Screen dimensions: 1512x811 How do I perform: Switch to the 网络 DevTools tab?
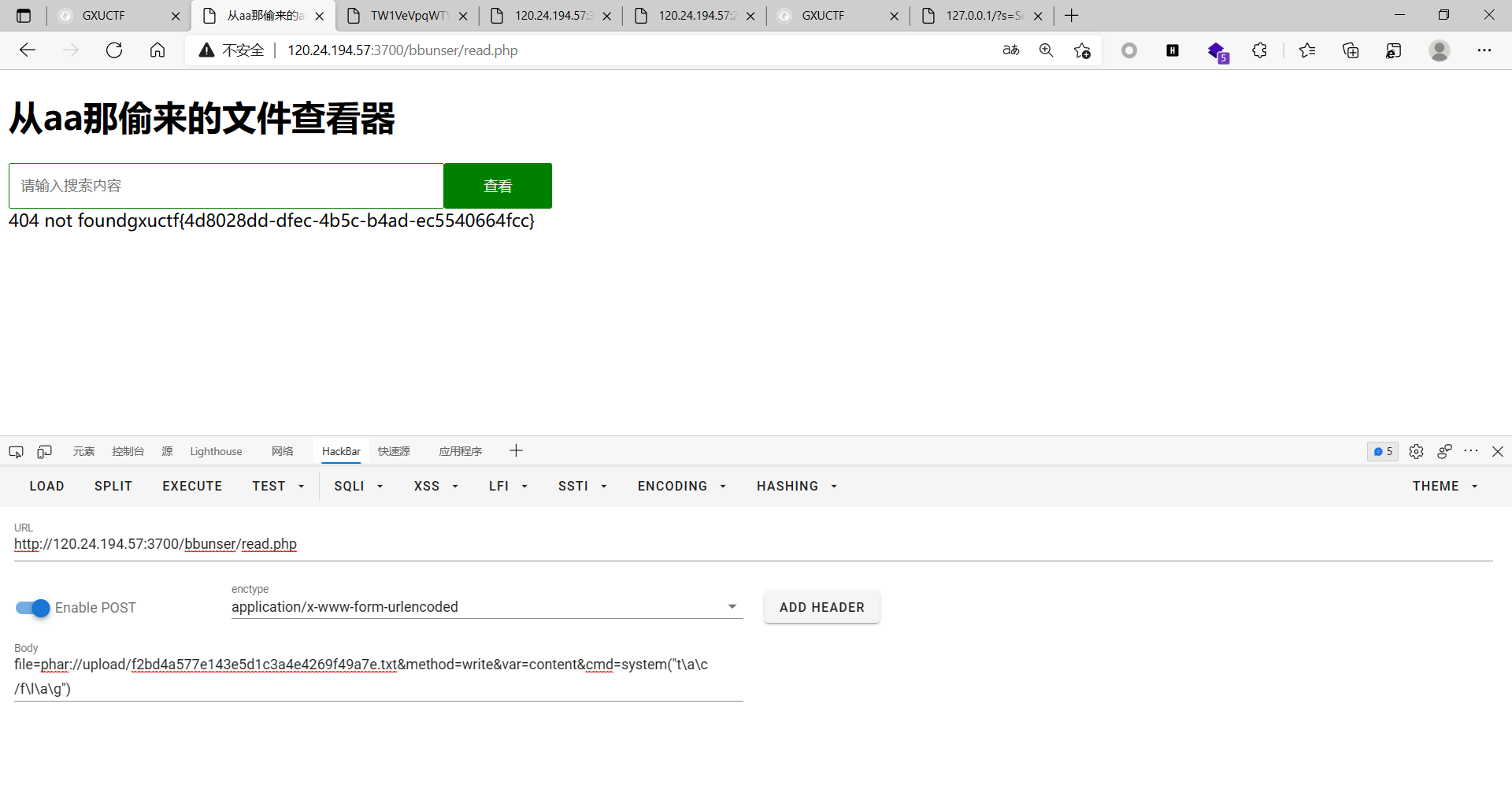(282, 451)
